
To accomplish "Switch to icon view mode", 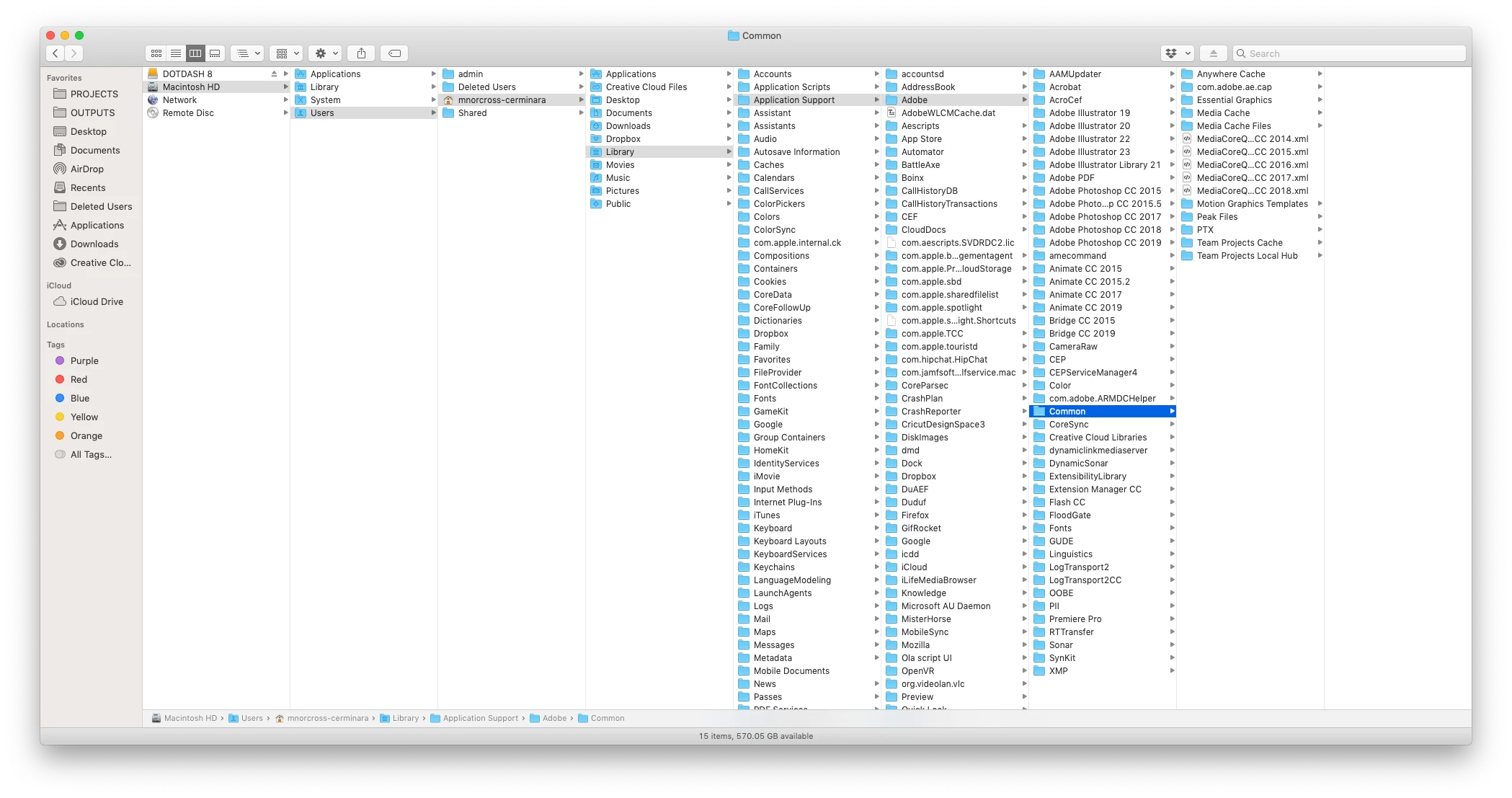I will tap(156, 53).
